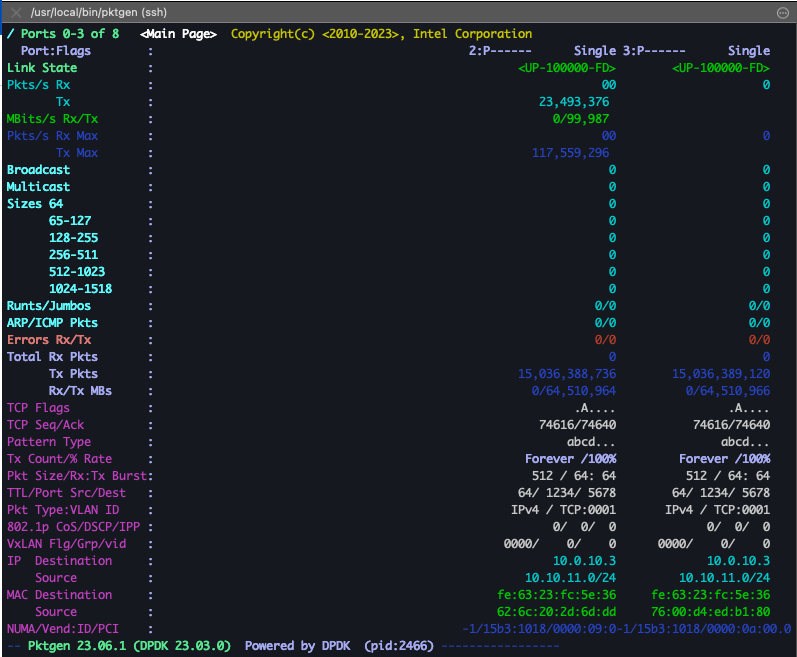797x657 pixels.
Task: Select port 2 'IPv4 / TCP:0001' value
Action: [563, 510]
